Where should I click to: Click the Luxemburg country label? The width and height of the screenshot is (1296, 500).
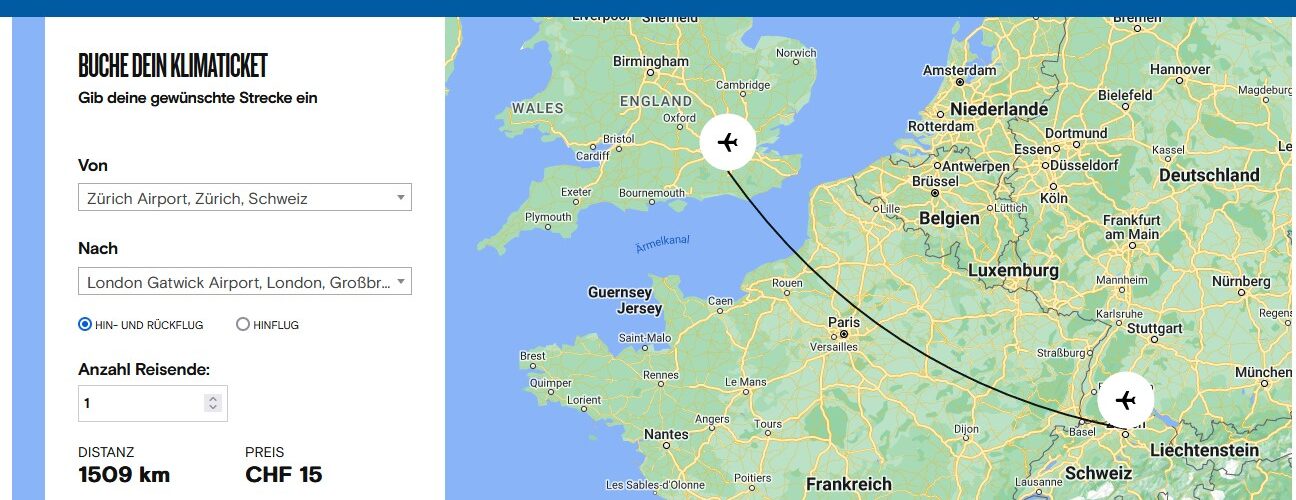point(1013,271)
